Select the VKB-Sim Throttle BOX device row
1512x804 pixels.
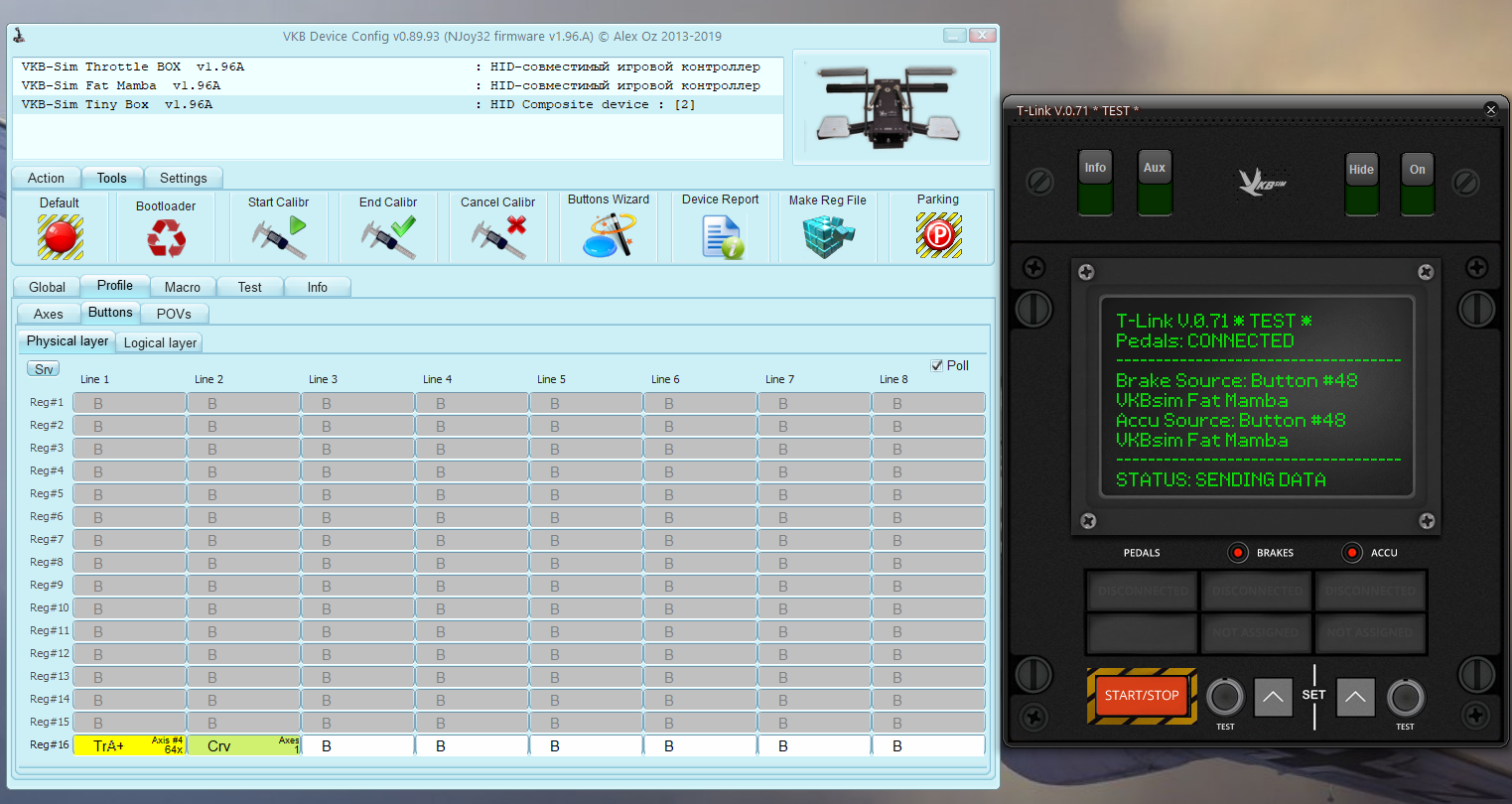pos(397,67)
